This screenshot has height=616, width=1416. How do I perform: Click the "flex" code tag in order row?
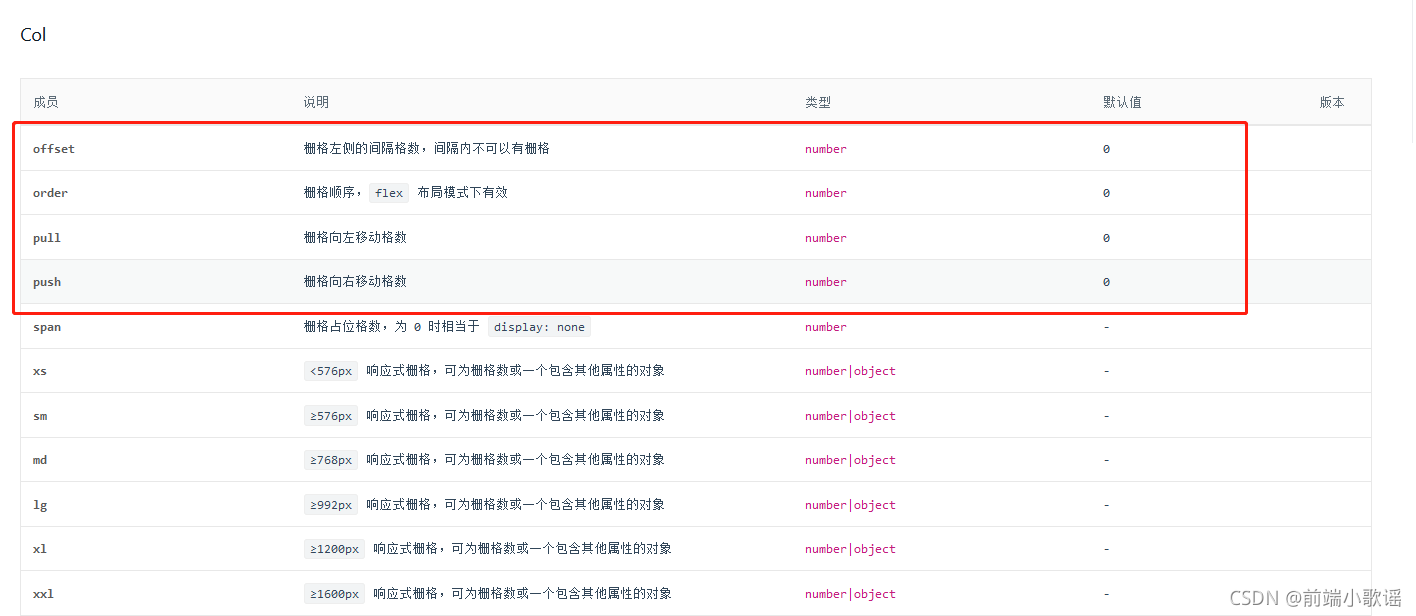389,192
